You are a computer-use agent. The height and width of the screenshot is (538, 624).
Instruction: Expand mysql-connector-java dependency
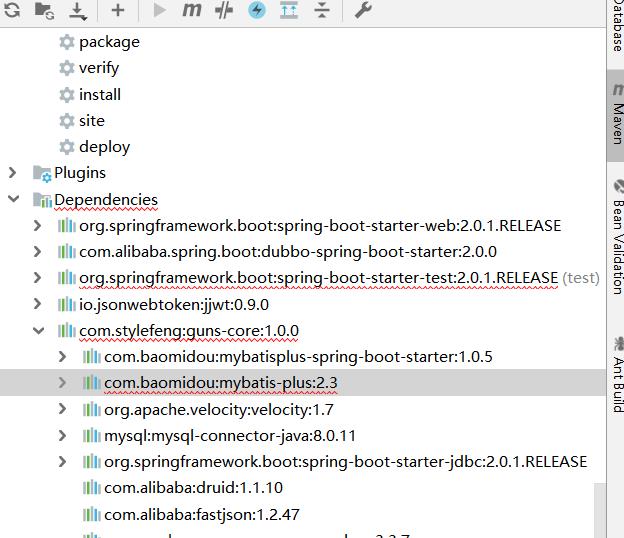[x=62, y=436]
